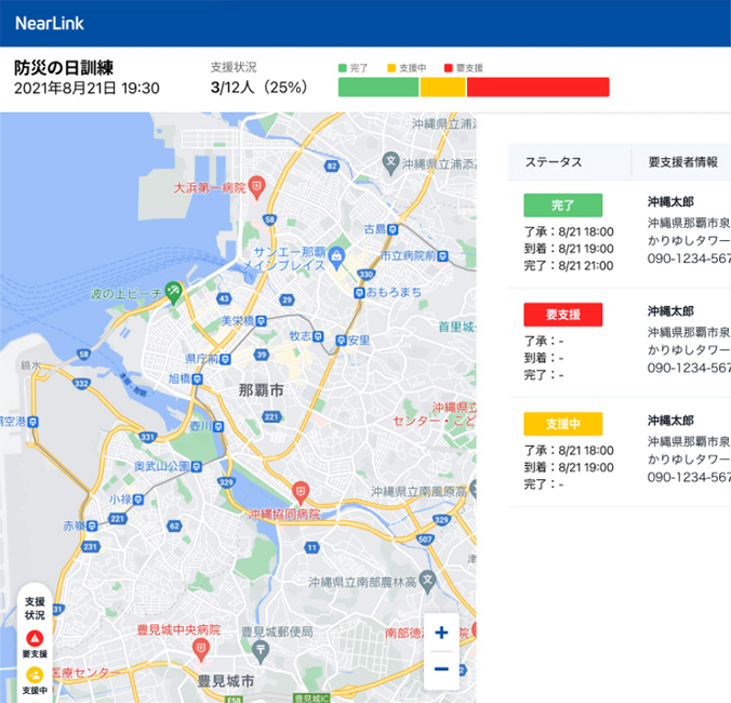Image resolution: width=731 pixels, height=703 pixels.
Task: Click the green 完了 status badge
Action: pyautogui.click(x=563, y=205)
